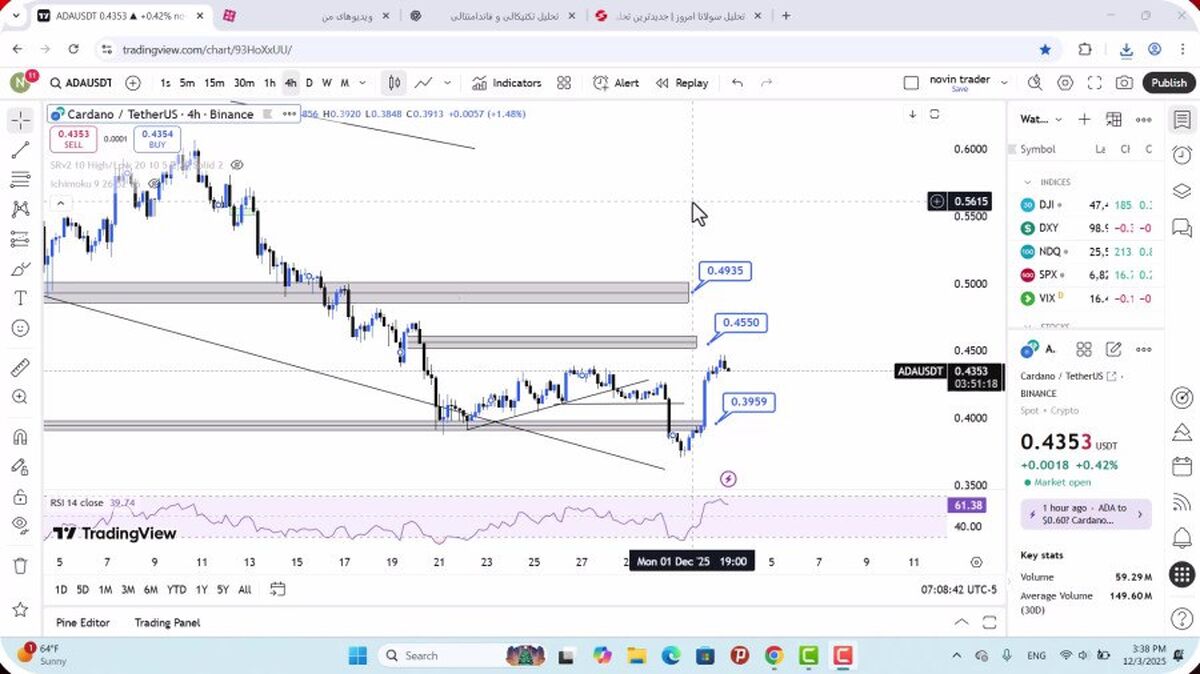1200x674 pixels.
Task: Open the quick search icon
Action: 1034,83
